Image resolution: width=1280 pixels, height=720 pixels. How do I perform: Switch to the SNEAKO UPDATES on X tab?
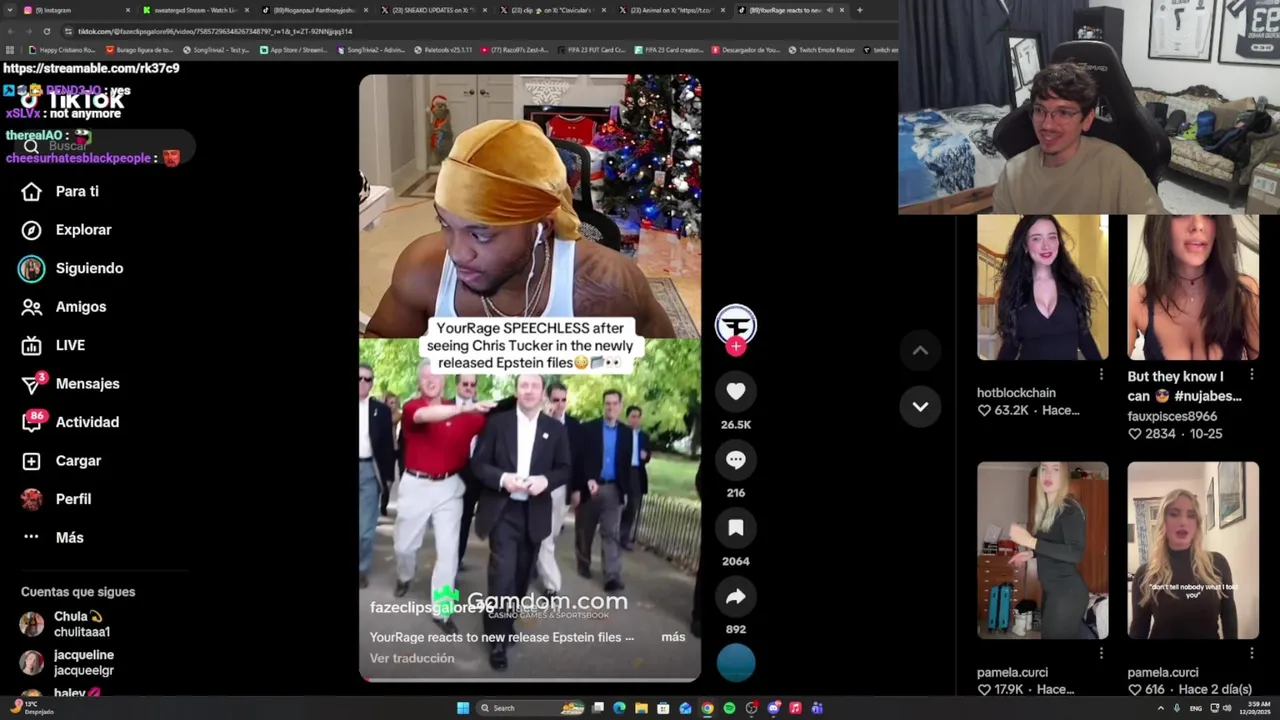432,10
